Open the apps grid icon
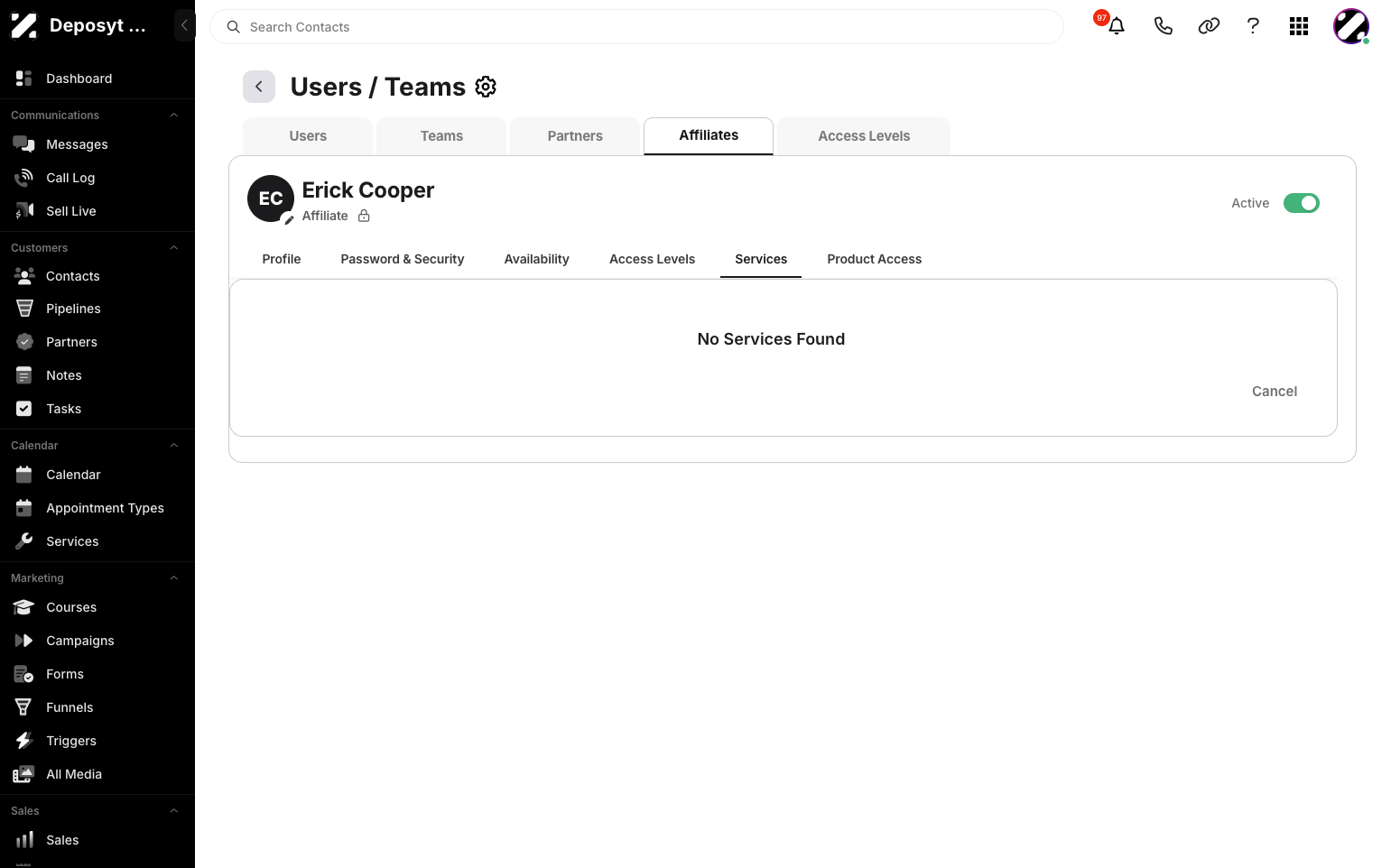The width and height of the screenshot is (1391, 868). pos(1299,26)
